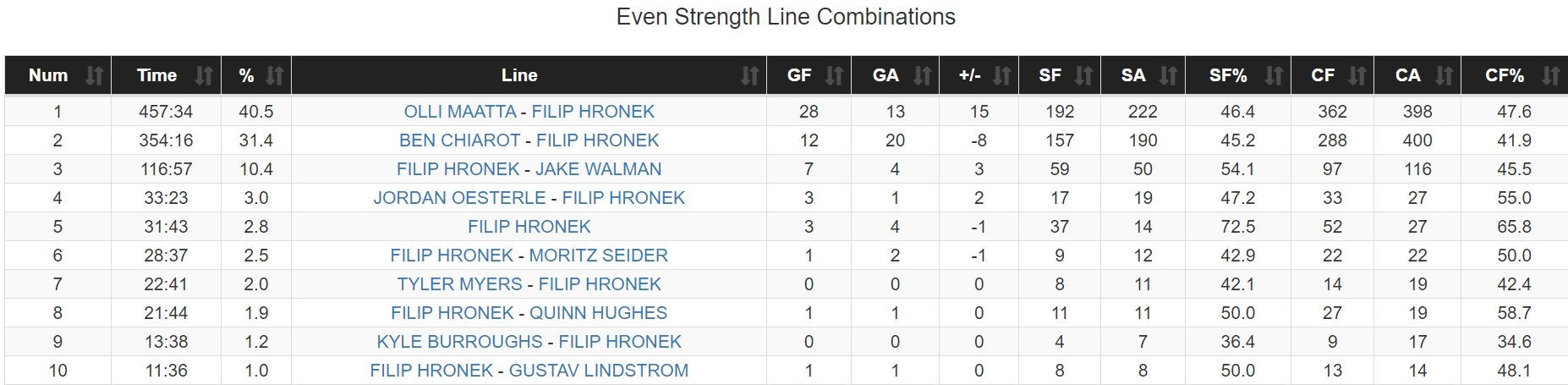This screenshot has height=385, width=1568.
Task: Click the GA column sort icon
Action: 922,76
